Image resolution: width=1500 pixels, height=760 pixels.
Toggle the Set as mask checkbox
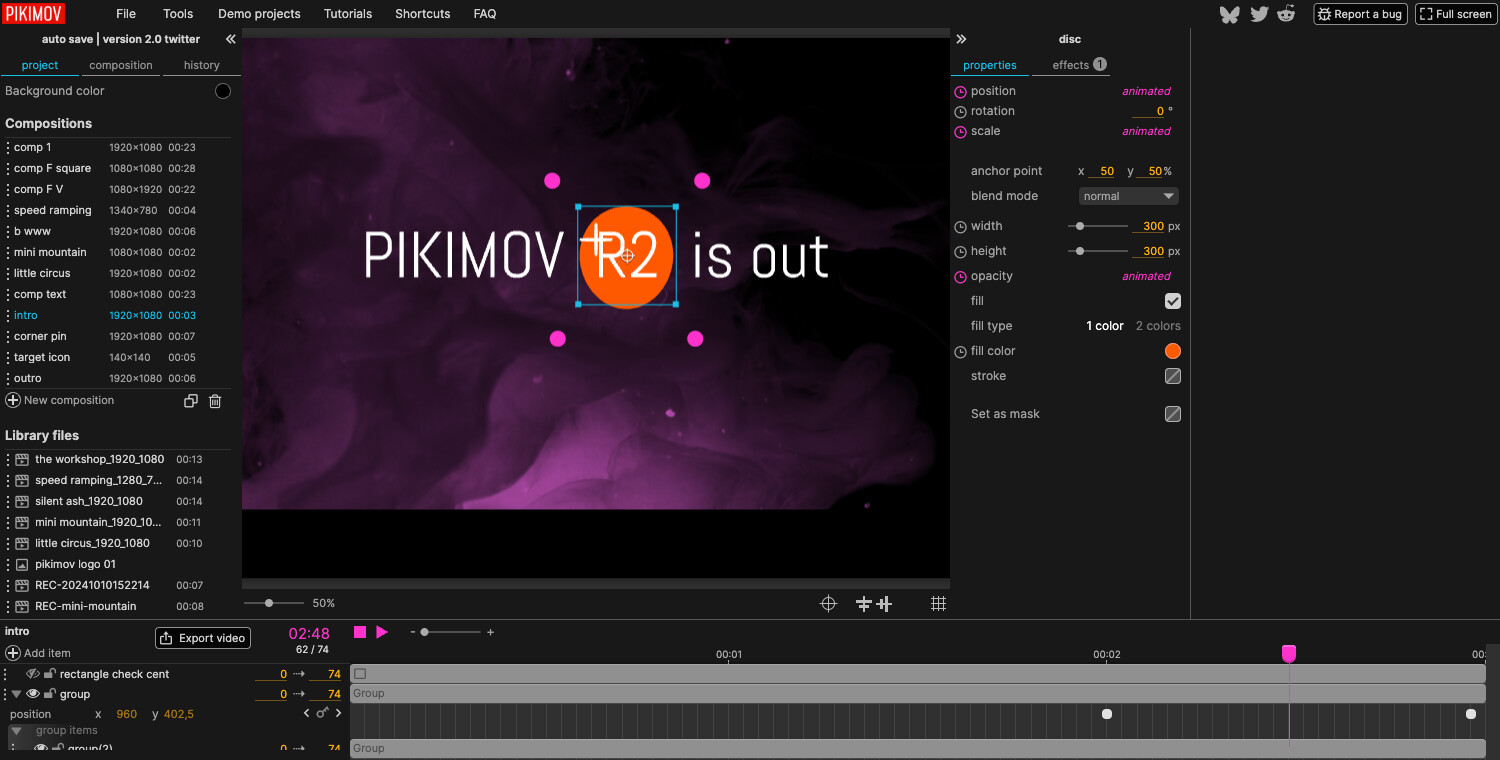1173,414
